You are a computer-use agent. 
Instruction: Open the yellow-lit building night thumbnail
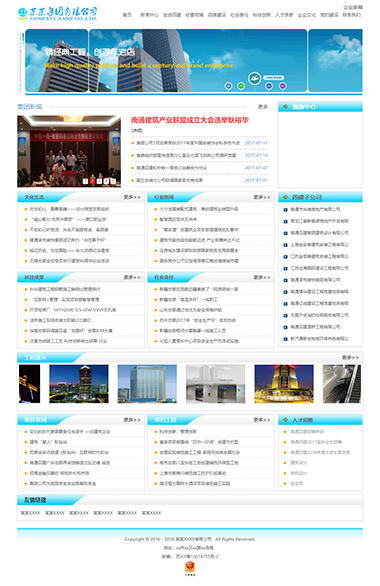pyautogui.click(x=284, y=384)
